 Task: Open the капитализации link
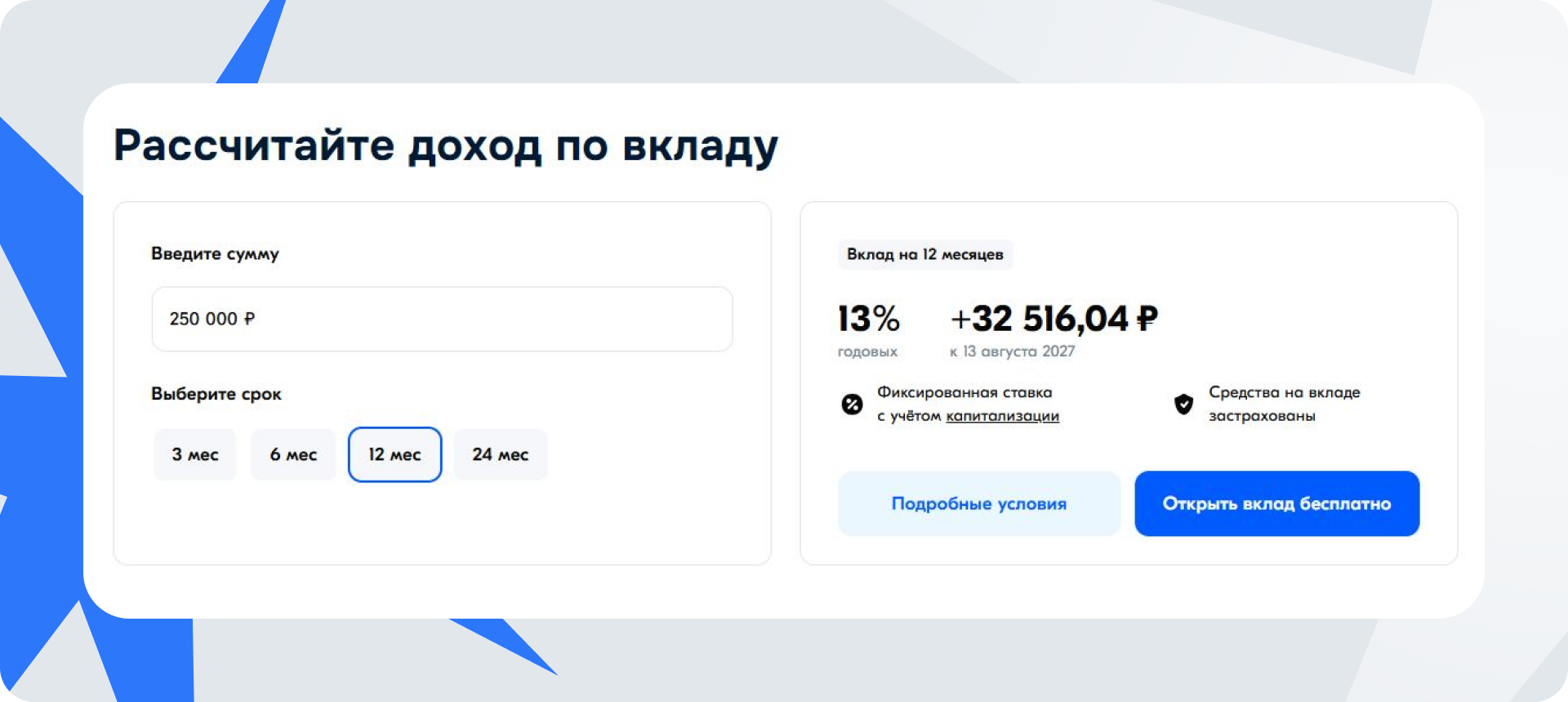[x=1002, y=416]
